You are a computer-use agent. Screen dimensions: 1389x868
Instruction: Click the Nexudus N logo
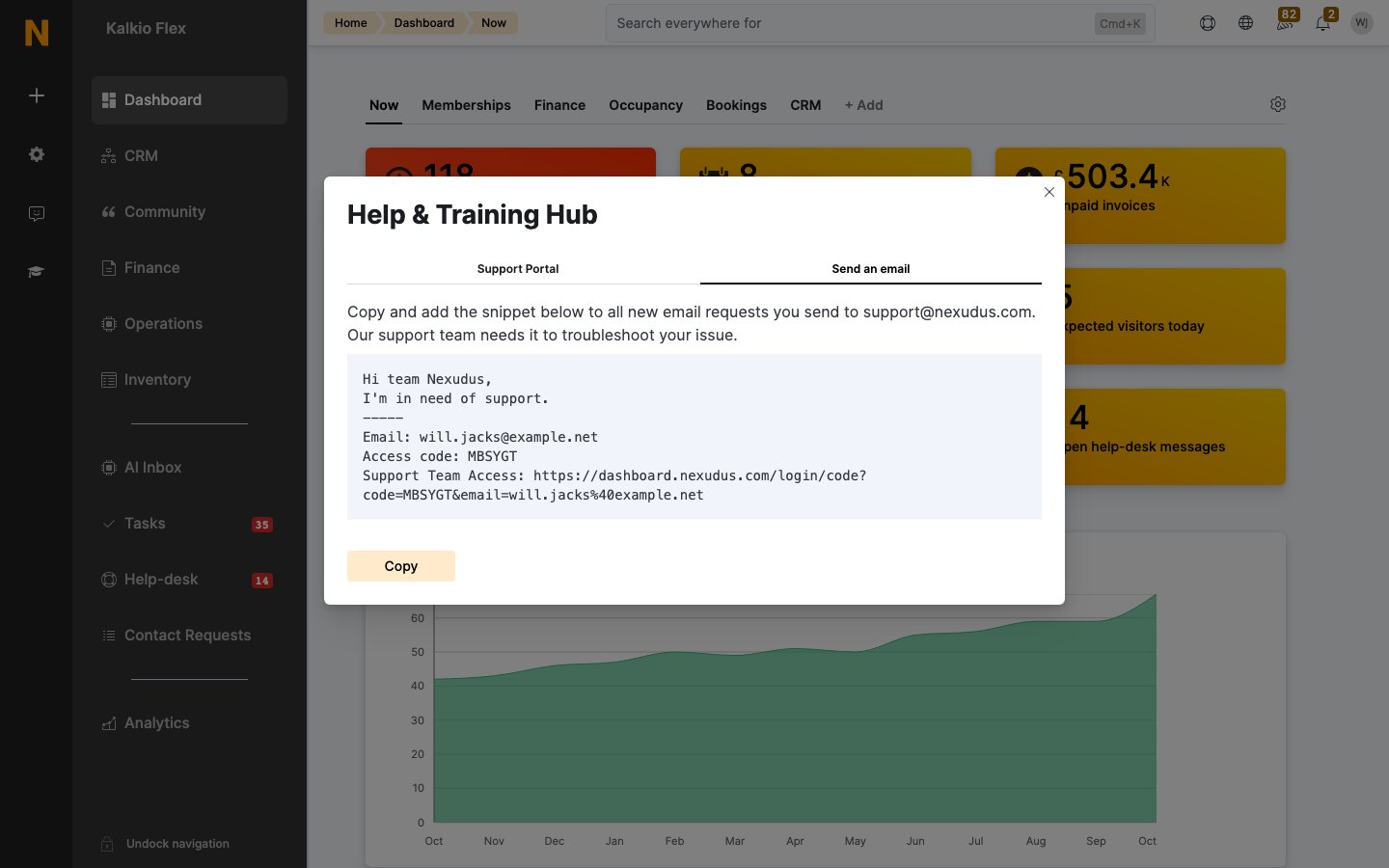pos(37,33)
